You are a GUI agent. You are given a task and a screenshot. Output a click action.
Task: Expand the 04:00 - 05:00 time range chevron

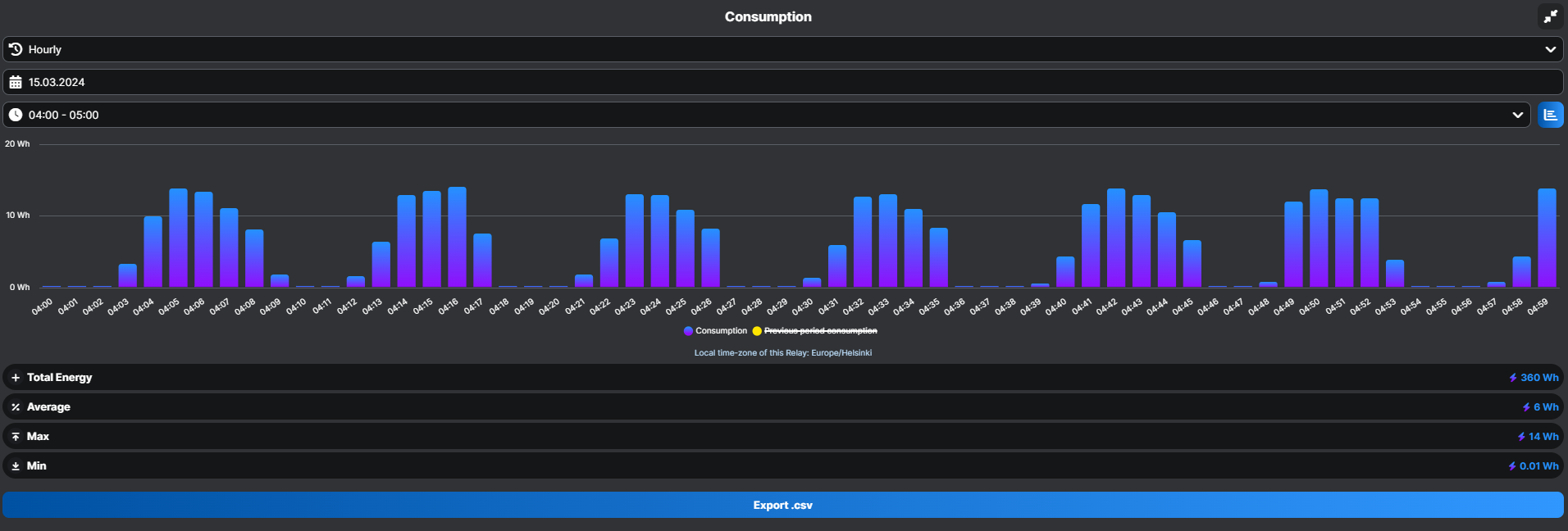coord(1517,115)
